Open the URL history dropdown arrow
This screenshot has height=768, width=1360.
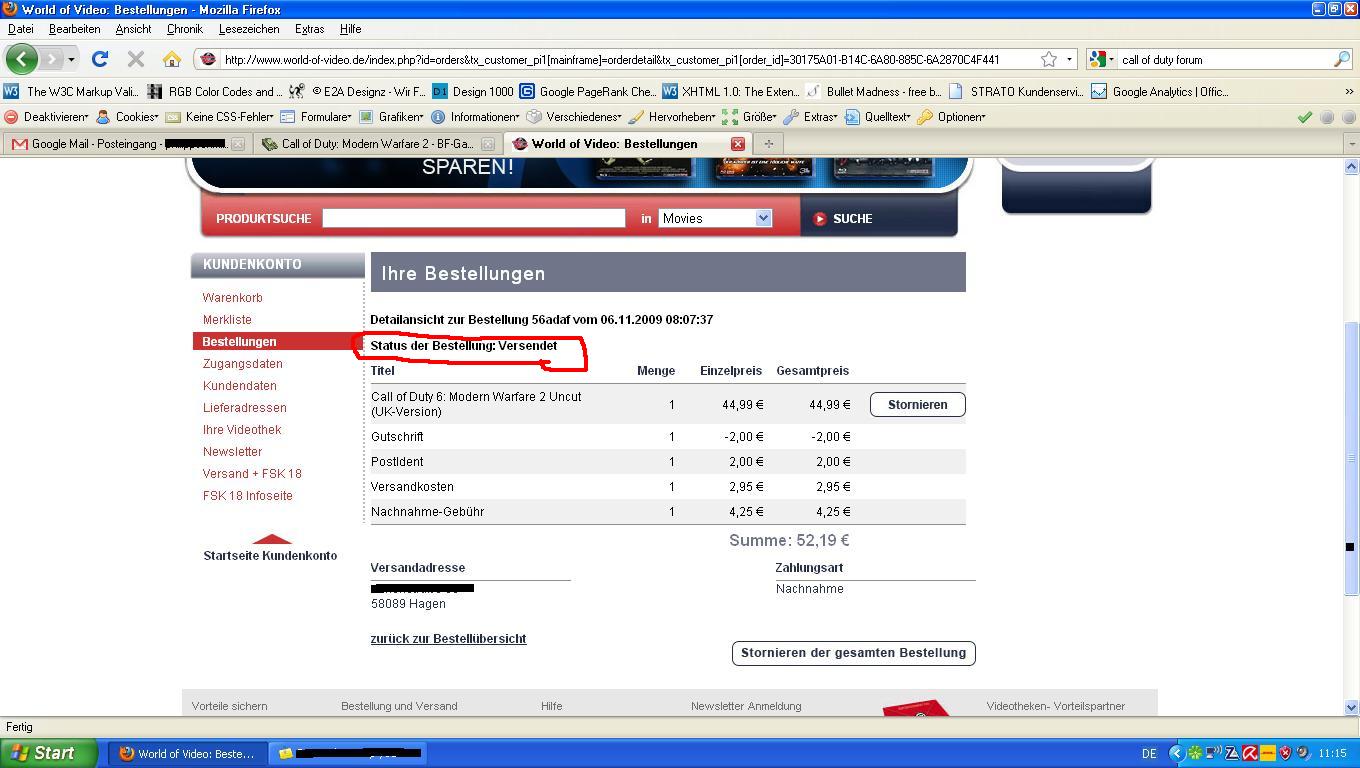tap(1069, 59)
